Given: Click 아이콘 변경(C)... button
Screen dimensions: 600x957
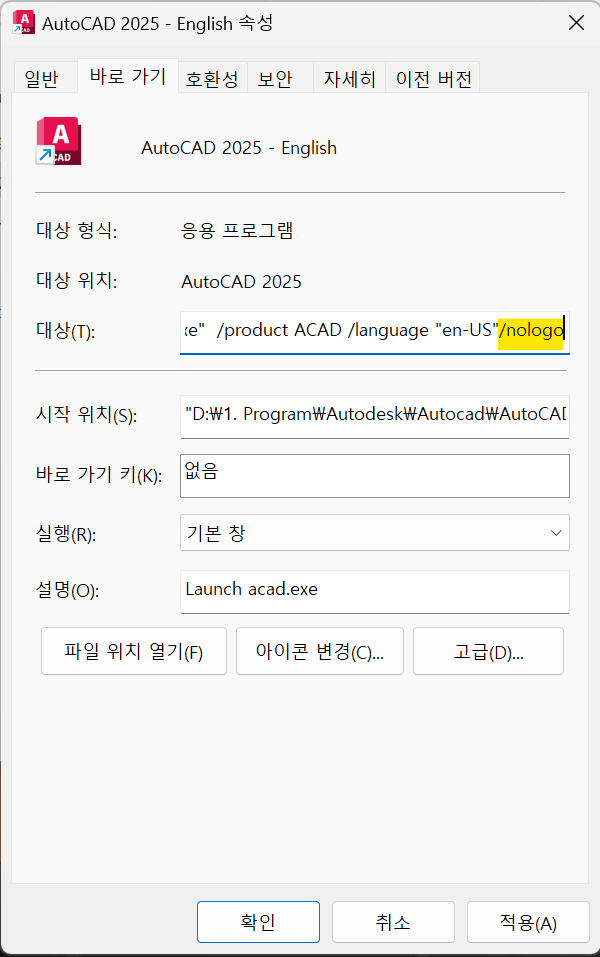Looking at the screenshot, I should point(320,651).
